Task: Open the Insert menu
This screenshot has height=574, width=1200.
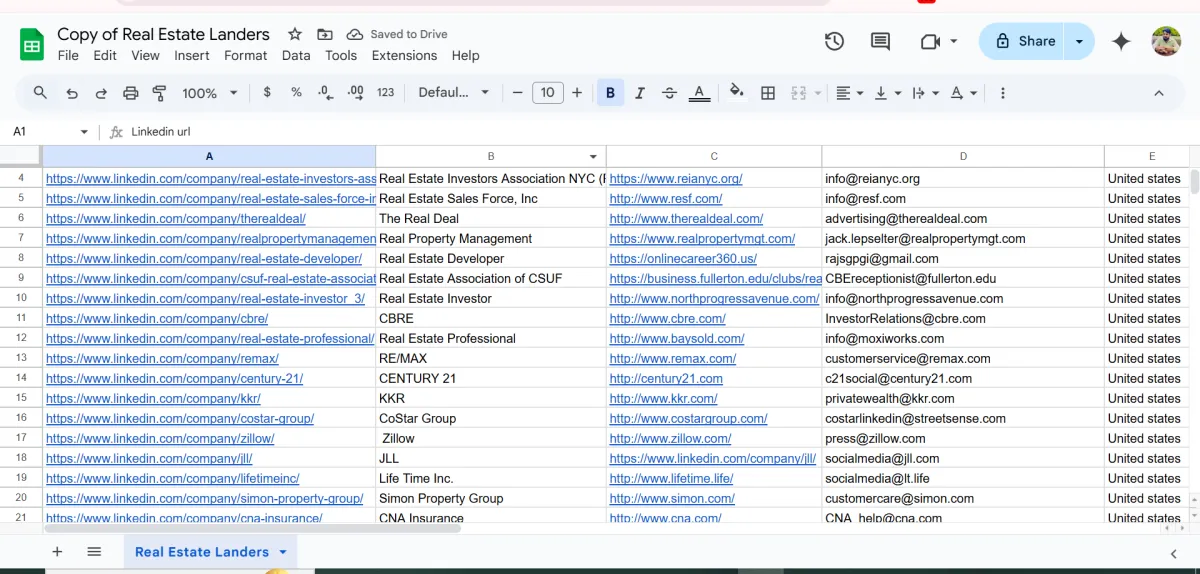Action: pyautogui.click(x=192, y=56)
